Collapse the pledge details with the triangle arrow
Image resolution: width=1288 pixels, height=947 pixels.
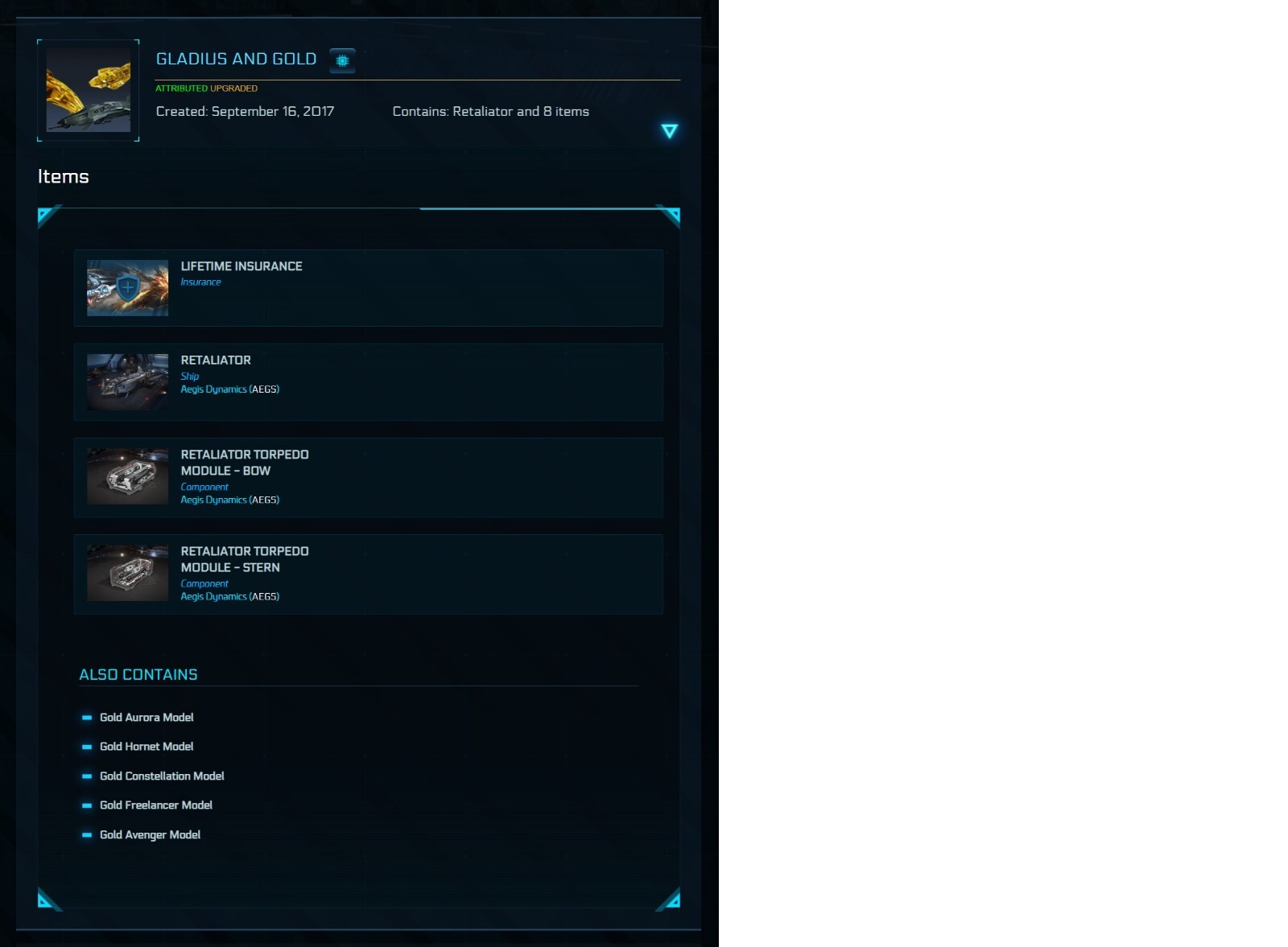coord(669,130)
